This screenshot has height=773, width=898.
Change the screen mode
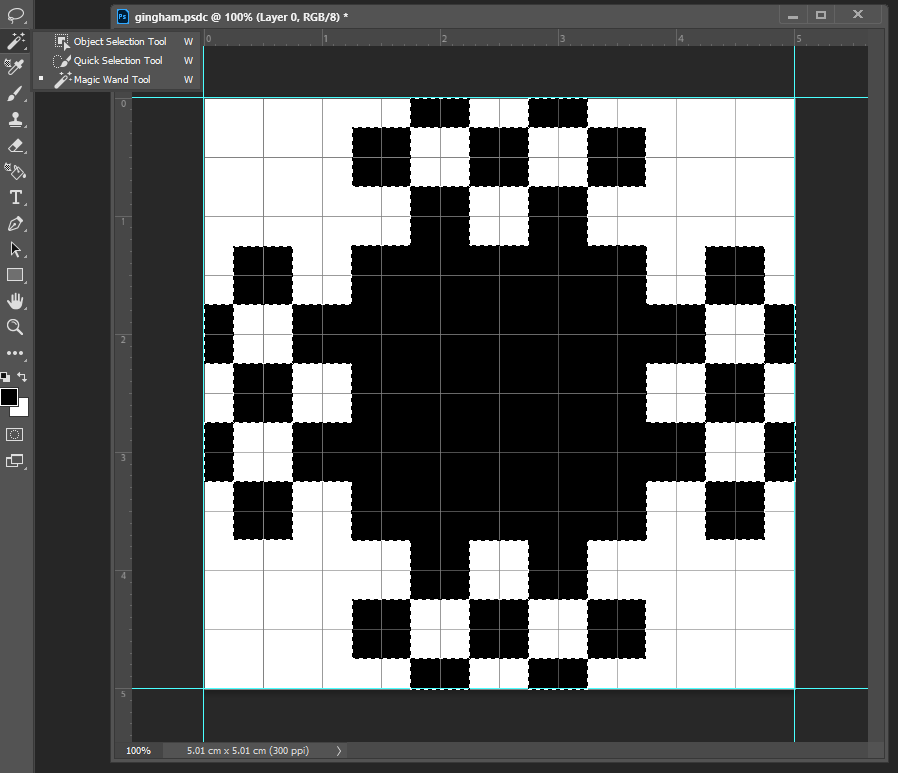click(x=15, y=461)
